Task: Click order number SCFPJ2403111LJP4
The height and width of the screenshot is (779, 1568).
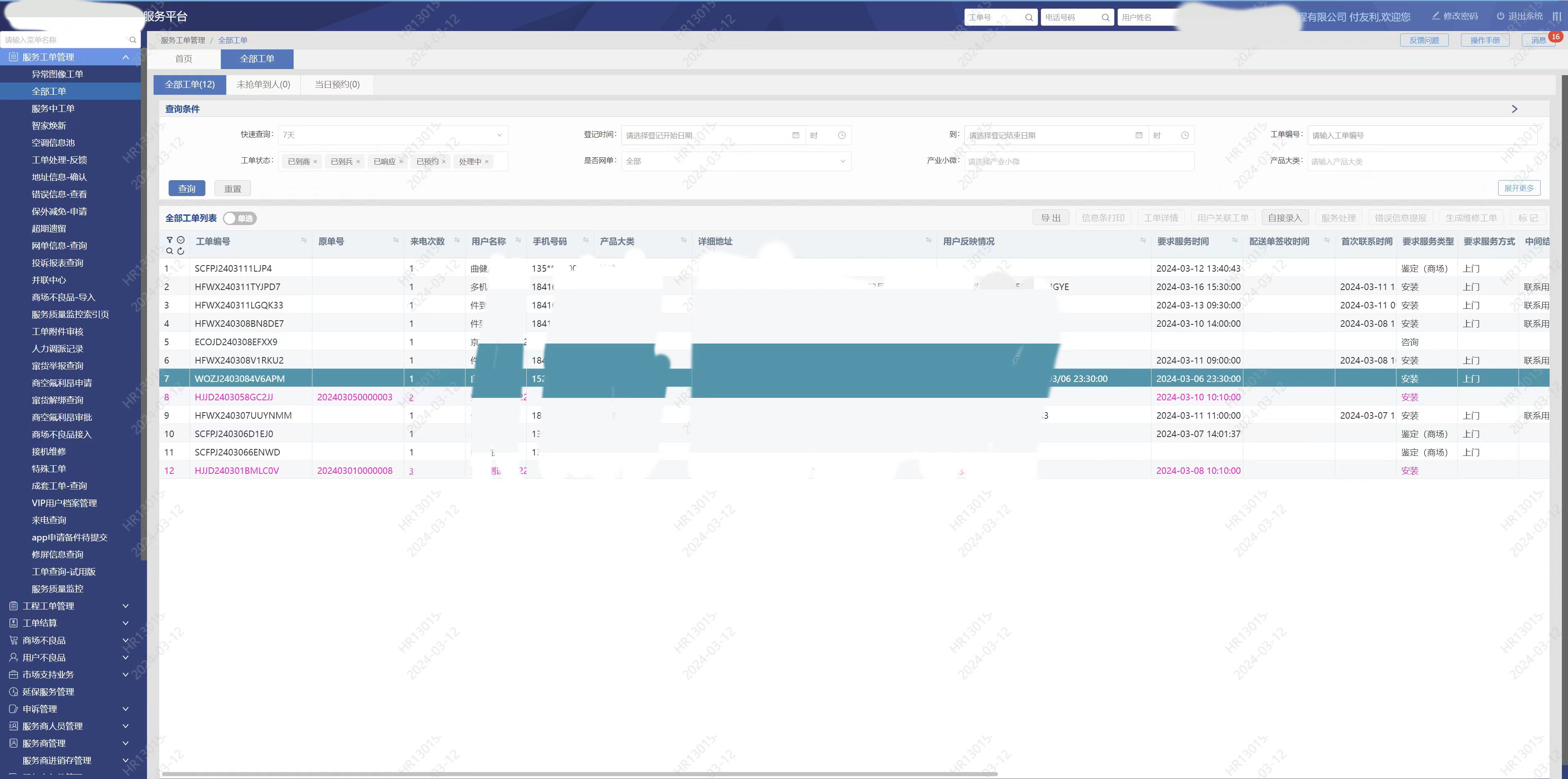Action: (x=233, y=269)
